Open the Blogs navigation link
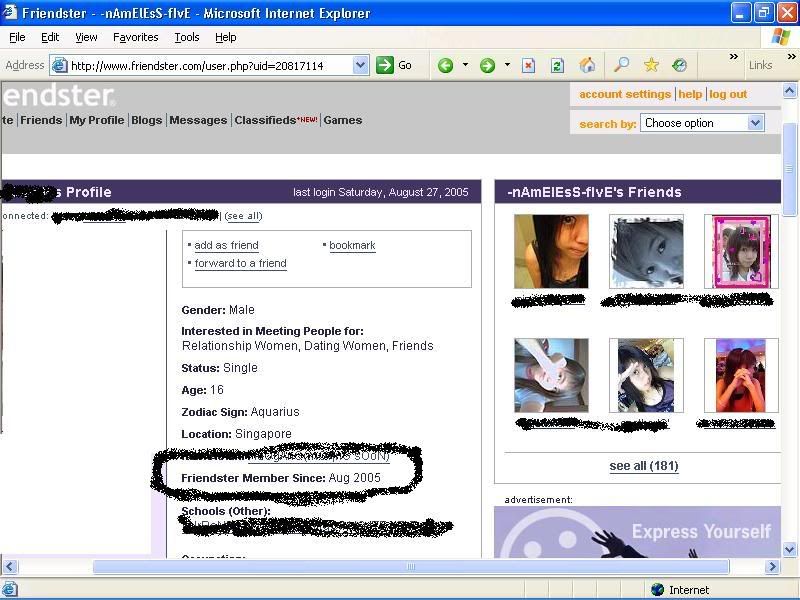 tap(146, 120)
